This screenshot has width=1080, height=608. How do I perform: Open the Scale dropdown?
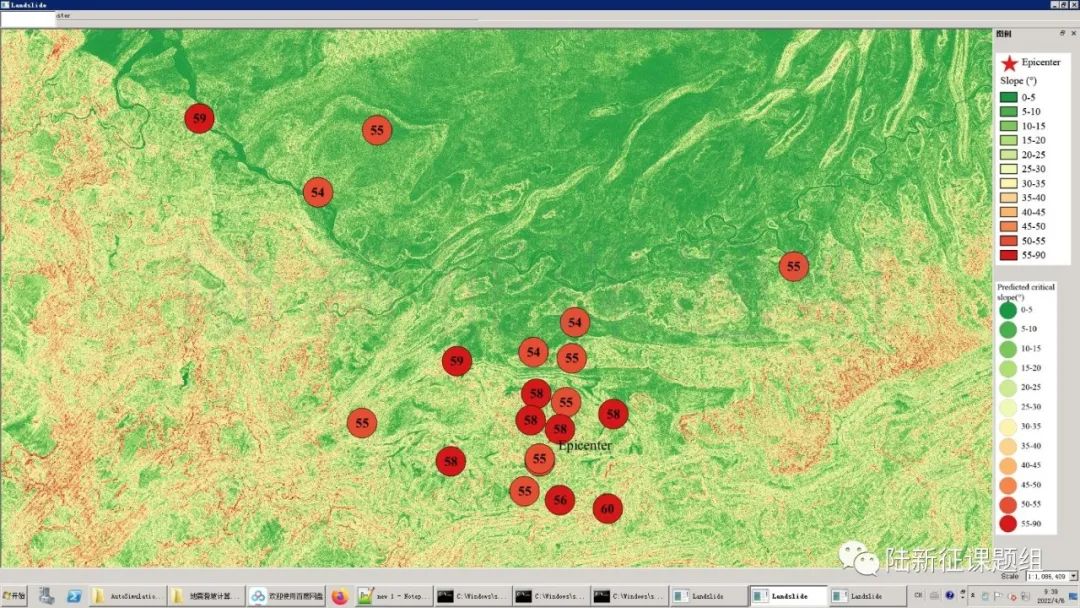click(x=1073, y=576)
